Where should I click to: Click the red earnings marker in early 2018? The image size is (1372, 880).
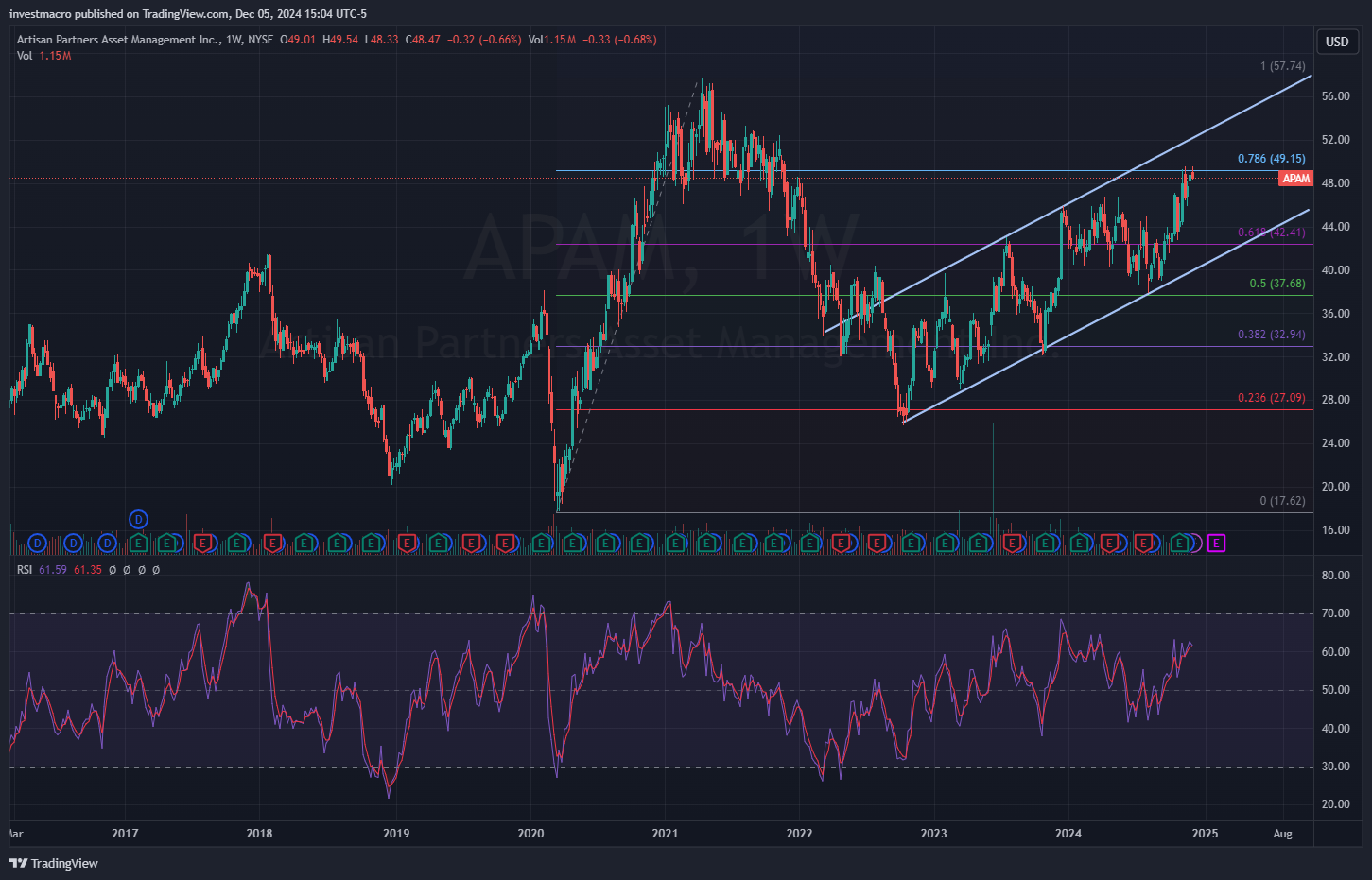coord(272,544)
